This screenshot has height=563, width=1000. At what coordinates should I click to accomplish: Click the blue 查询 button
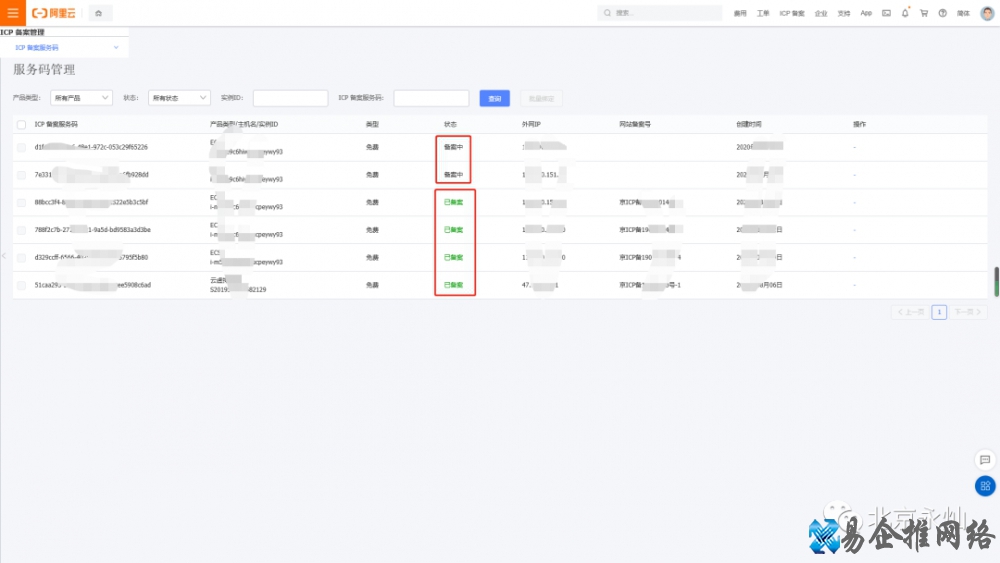494,98
